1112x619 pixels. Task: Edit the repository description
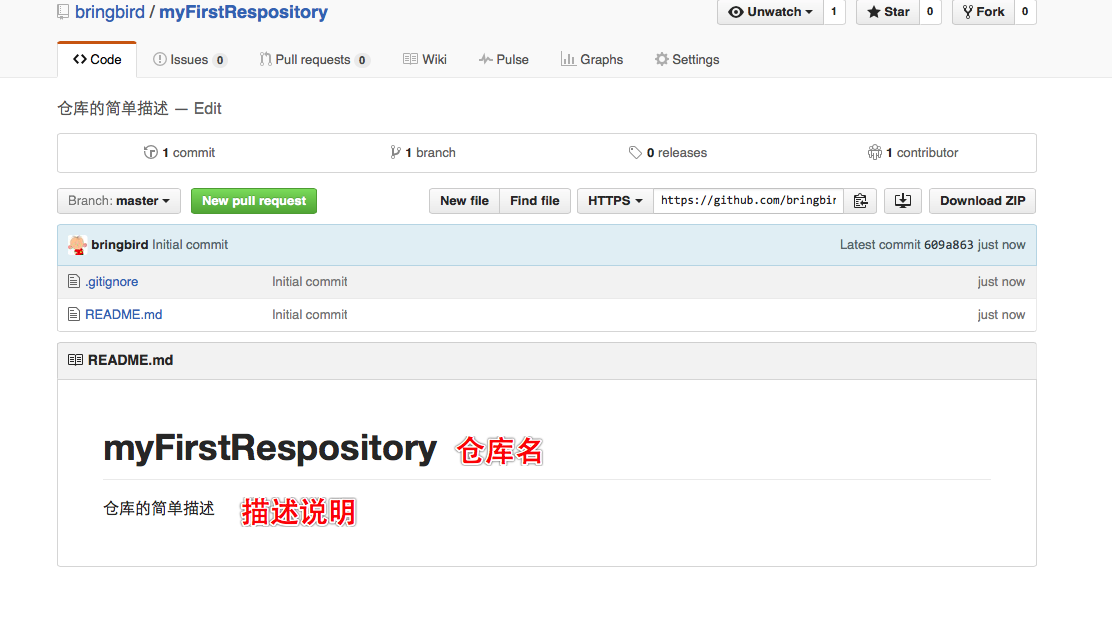(208, 108)
